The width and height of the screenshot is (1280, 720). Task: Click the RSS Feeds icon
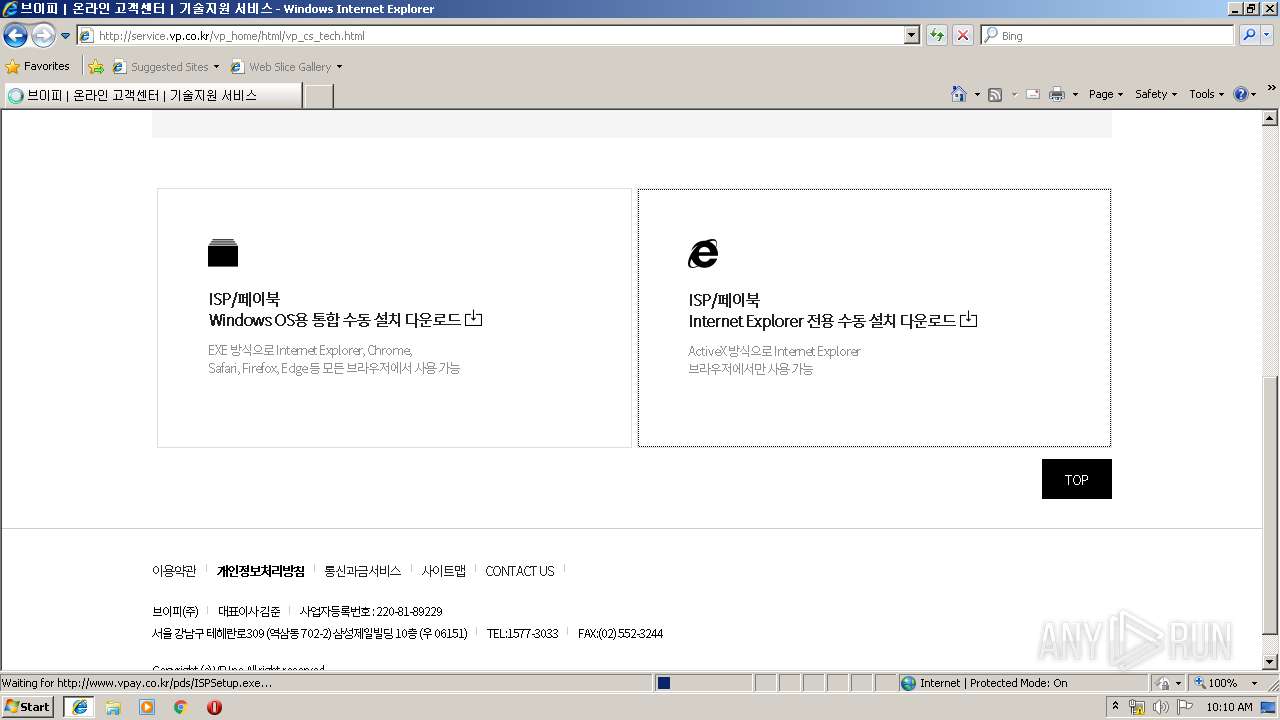[995, 94]
